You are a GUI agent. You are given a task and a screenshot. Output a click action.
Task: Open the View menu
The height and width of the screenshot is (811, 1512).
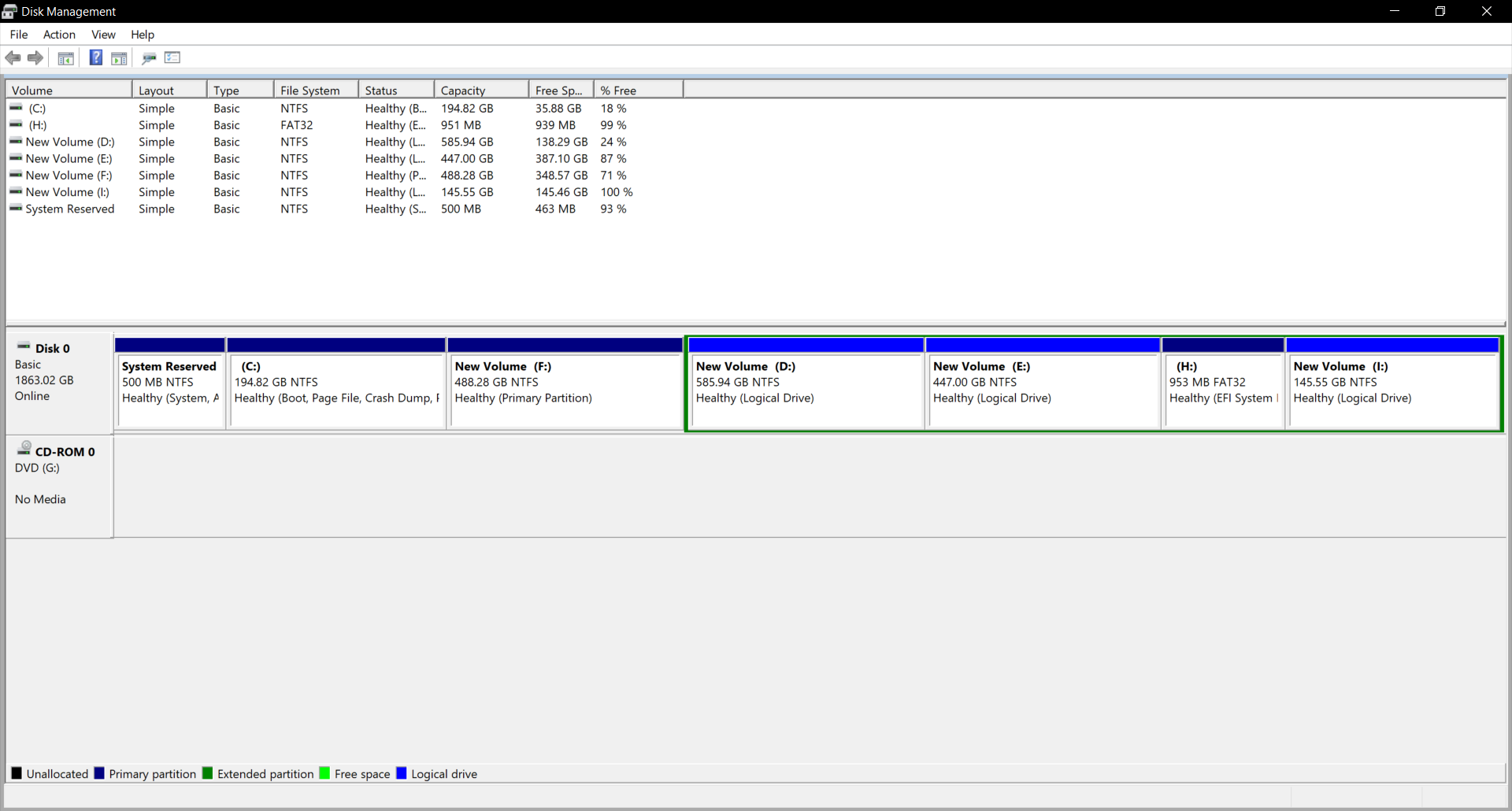click(103, 35)
